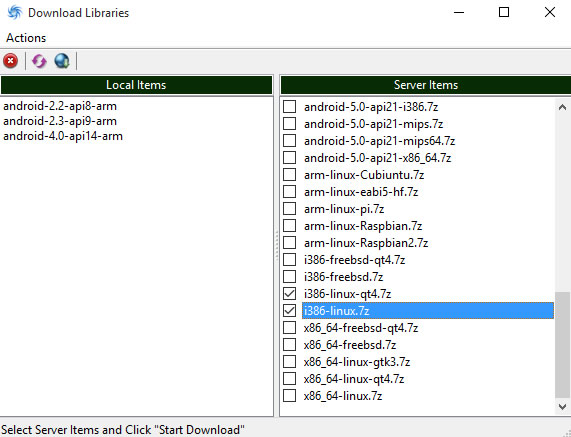Uncheck the i386-linux-qt4.7z checkbox
This screenshot has height=437, width=571.
coord(290,294)
